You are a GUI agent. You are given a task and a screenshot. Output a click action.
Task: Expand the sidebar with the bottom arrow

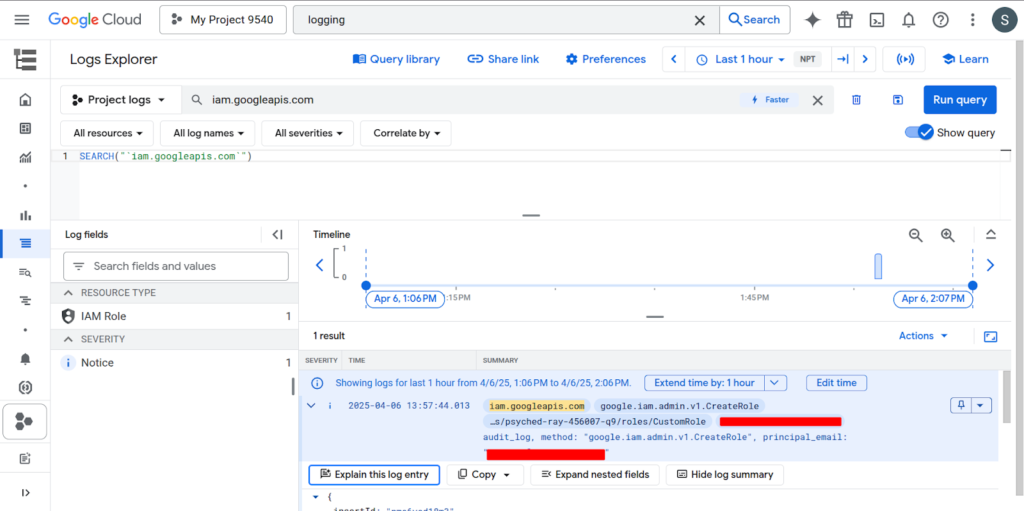[x=25, y=493]
